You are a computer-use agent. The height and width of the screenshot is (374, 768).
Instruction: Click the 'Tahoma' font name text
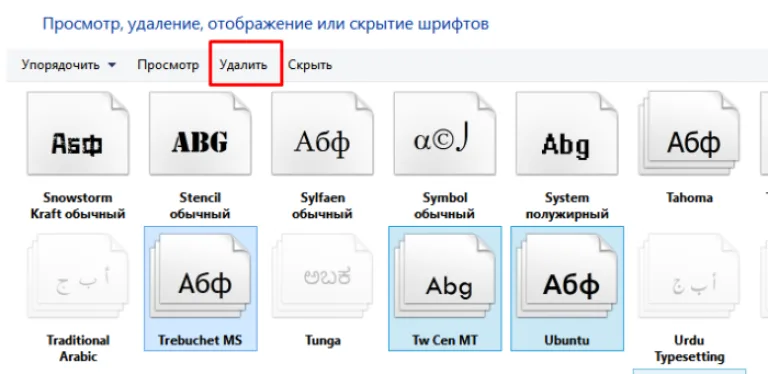tap(689, 198)
